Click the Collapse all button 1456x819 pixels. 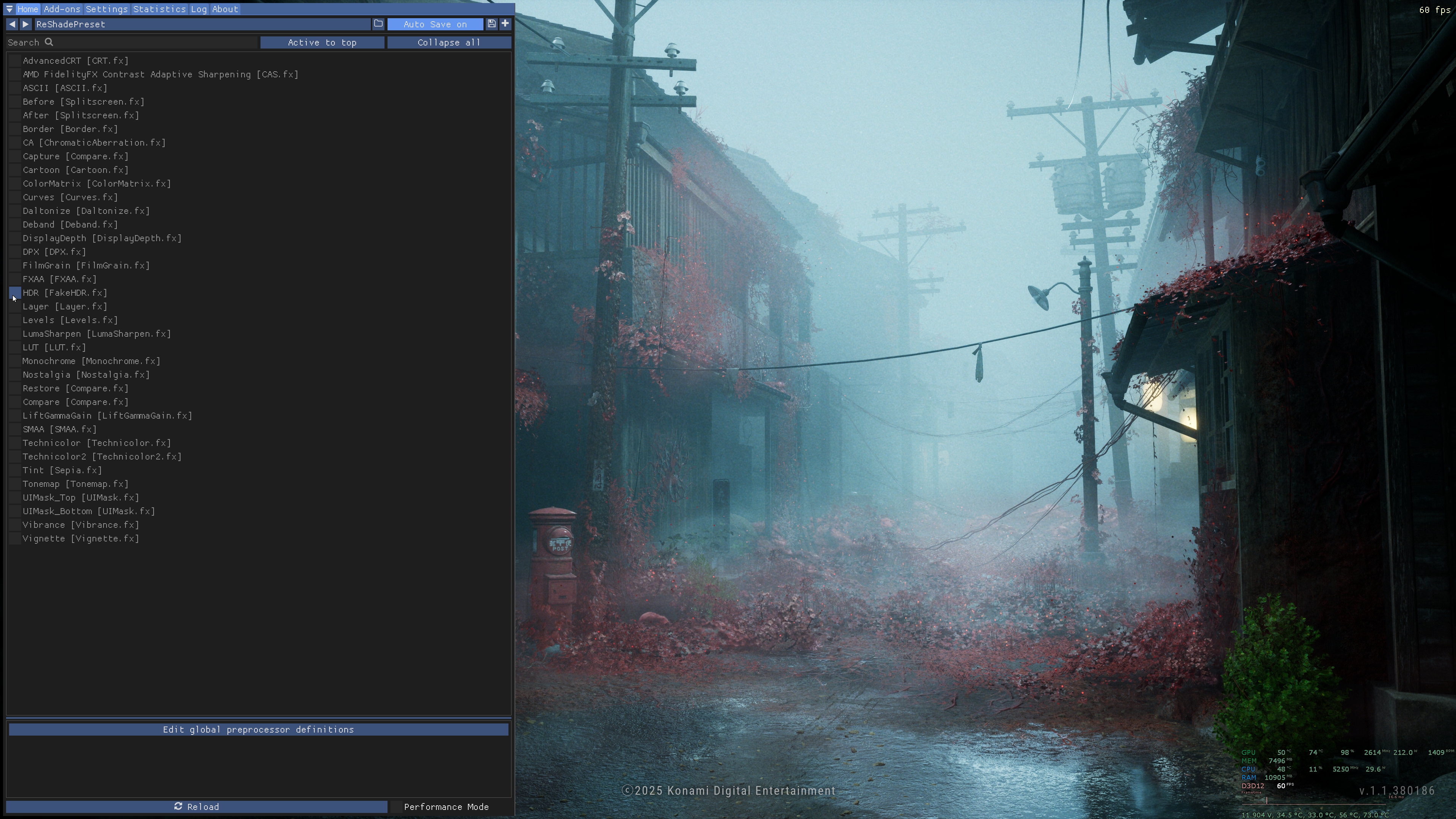click(x=449, y=42)
